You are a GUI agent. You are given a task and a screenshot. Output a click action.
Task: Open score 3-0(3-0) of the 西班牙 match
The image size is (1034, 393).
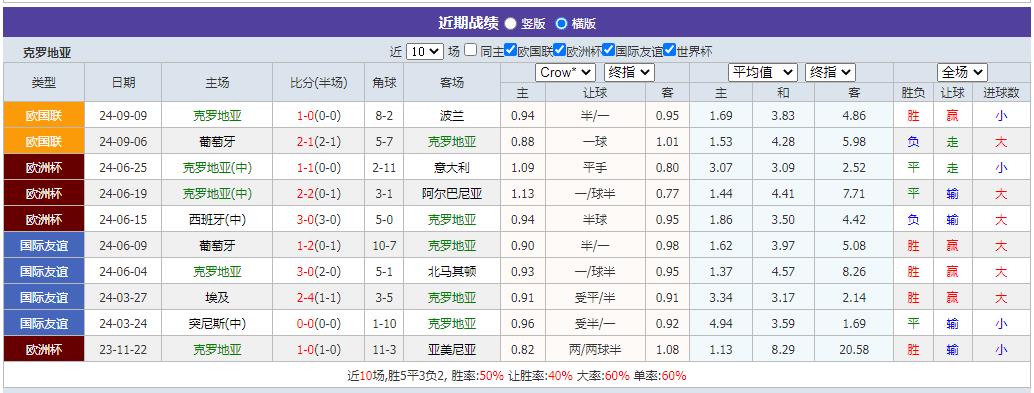coord(319,220)
